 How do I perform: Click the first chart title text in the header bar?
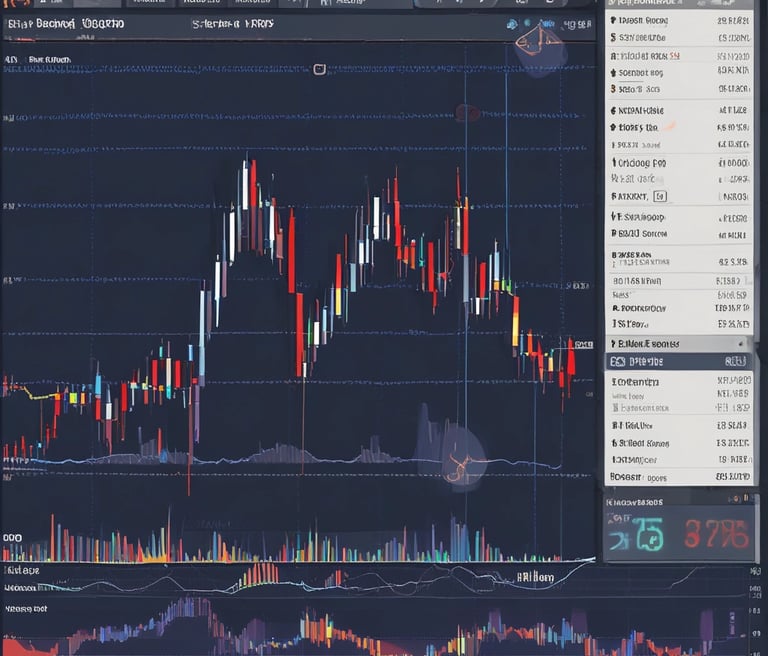click(66, 24)
